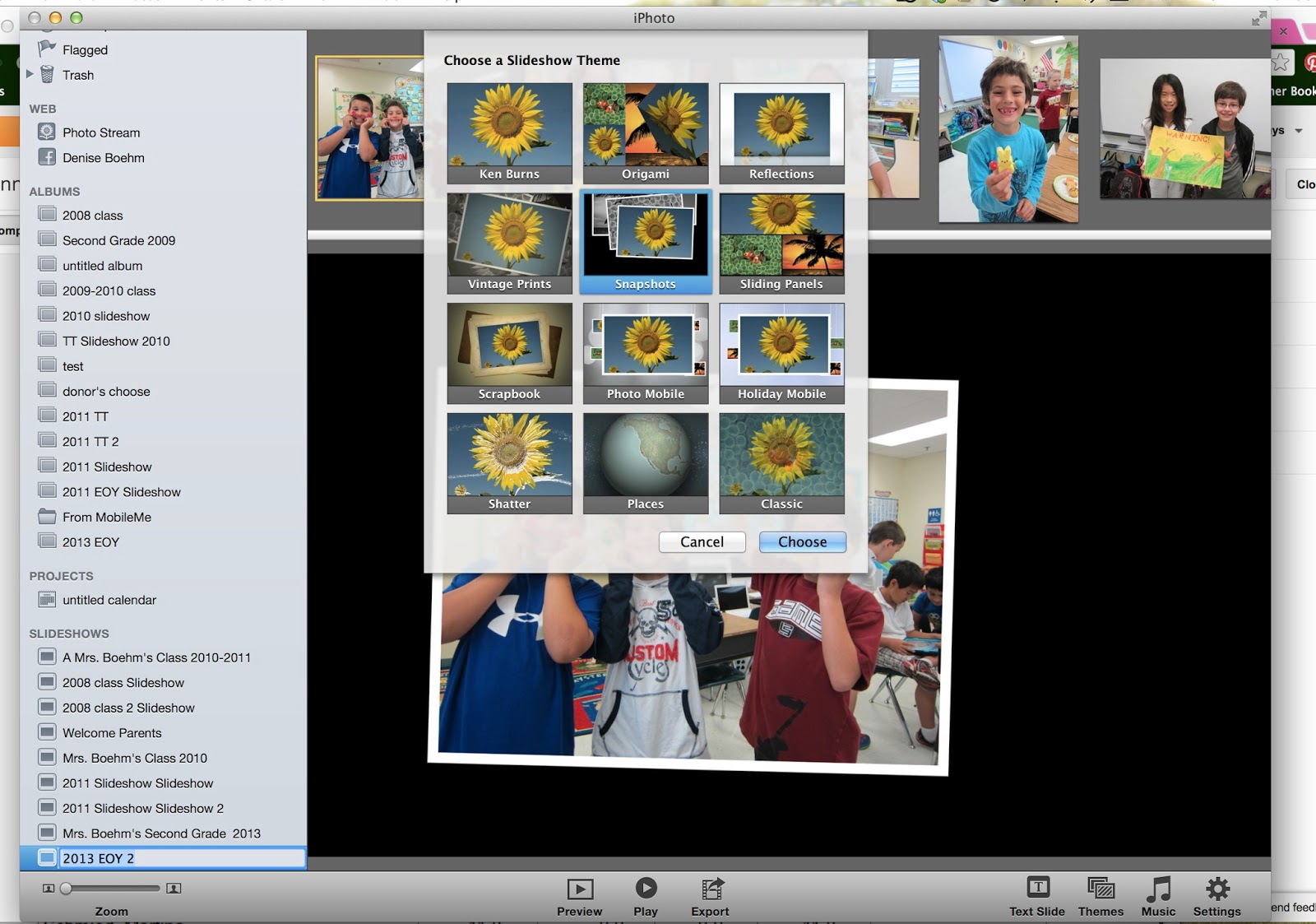Open Mrs. Boehm's Second Grade 2013 slideshow

(163, 833)
